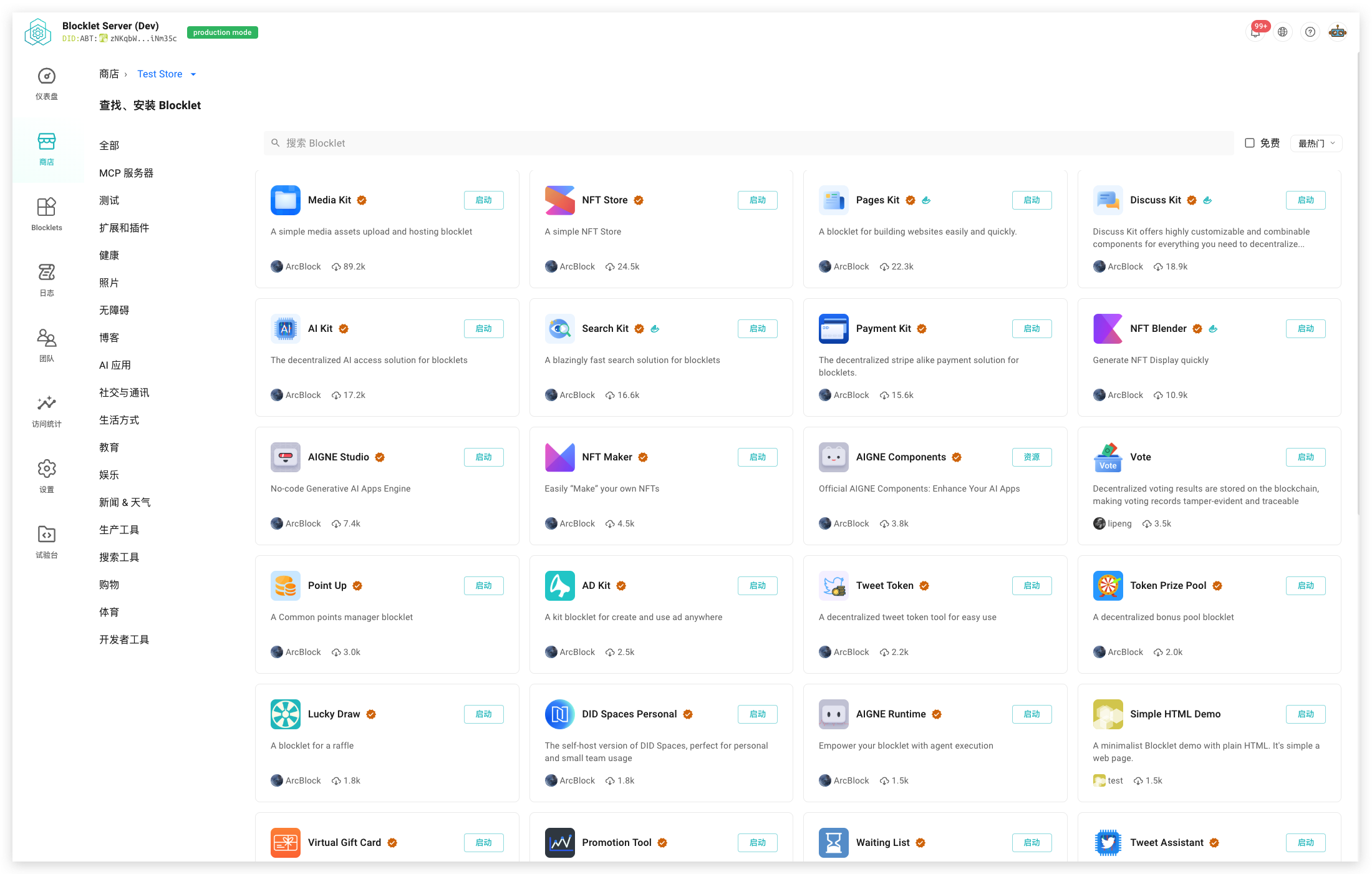This screenshot has width=1372, height=874.
Task: Select the MCP 服务器 category
Action: pyautogui.click(x=126, y=173)
